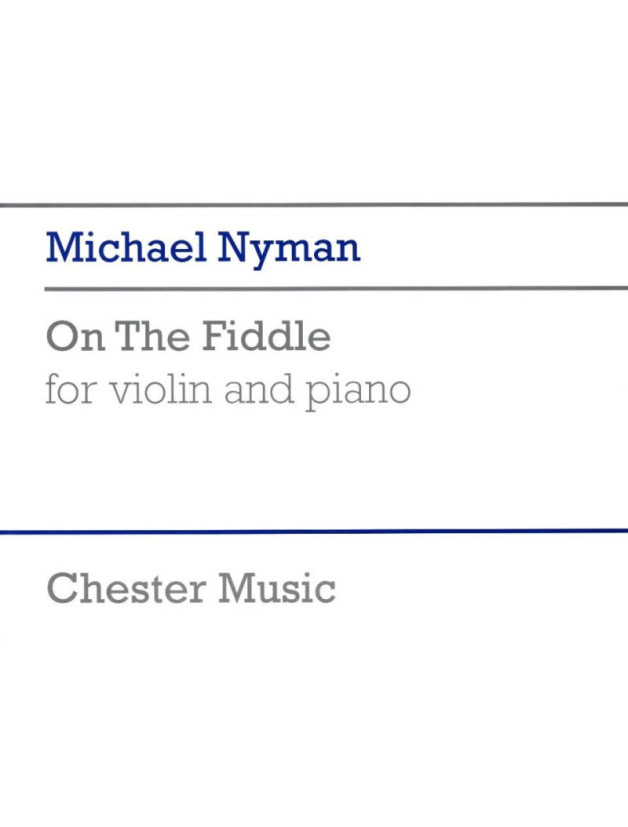The image size is (628, 827).
Task: Click the subtitle "for violin and piano"
Action: tap(228, 390)
